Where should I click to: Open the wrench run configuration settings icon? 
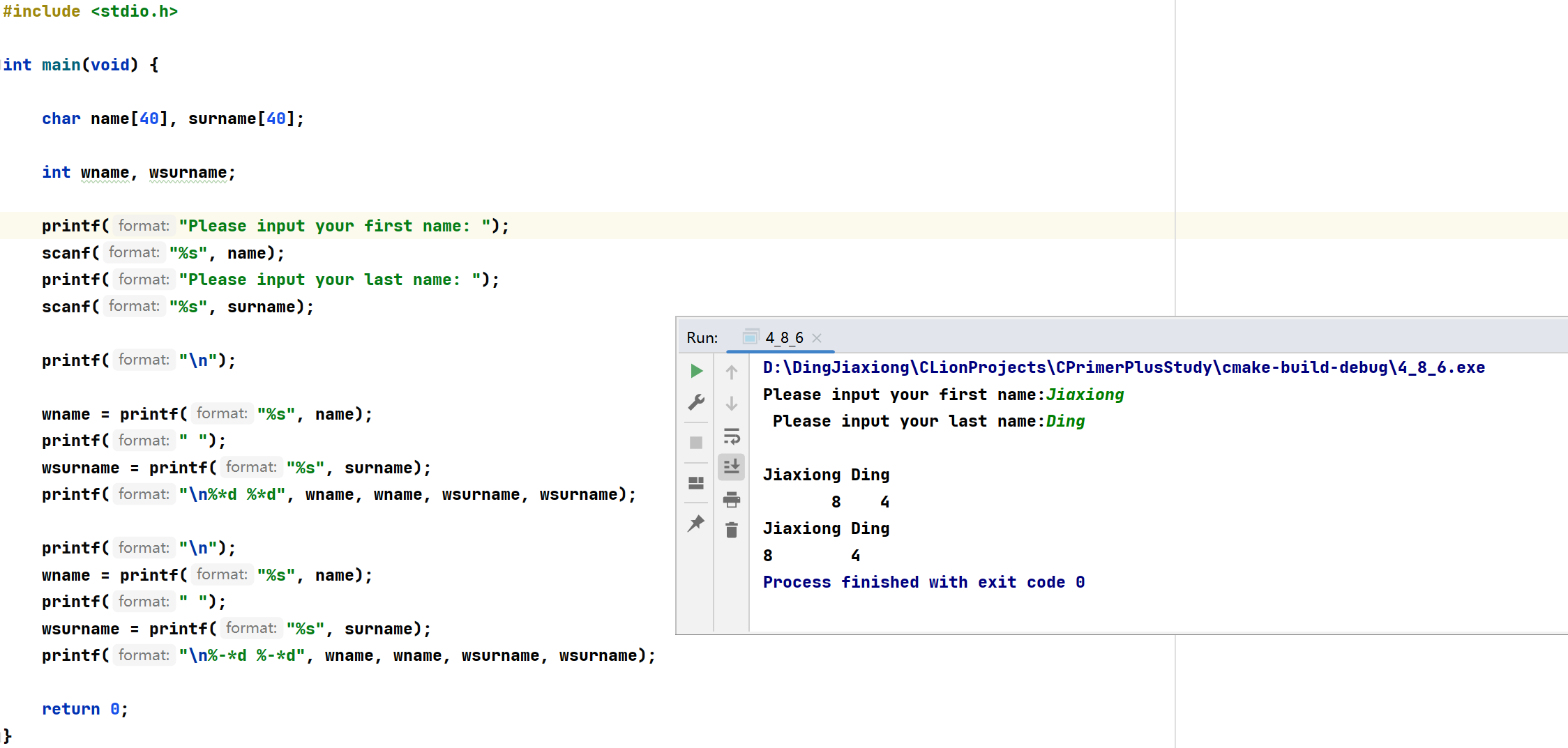(x=696, y=403)
